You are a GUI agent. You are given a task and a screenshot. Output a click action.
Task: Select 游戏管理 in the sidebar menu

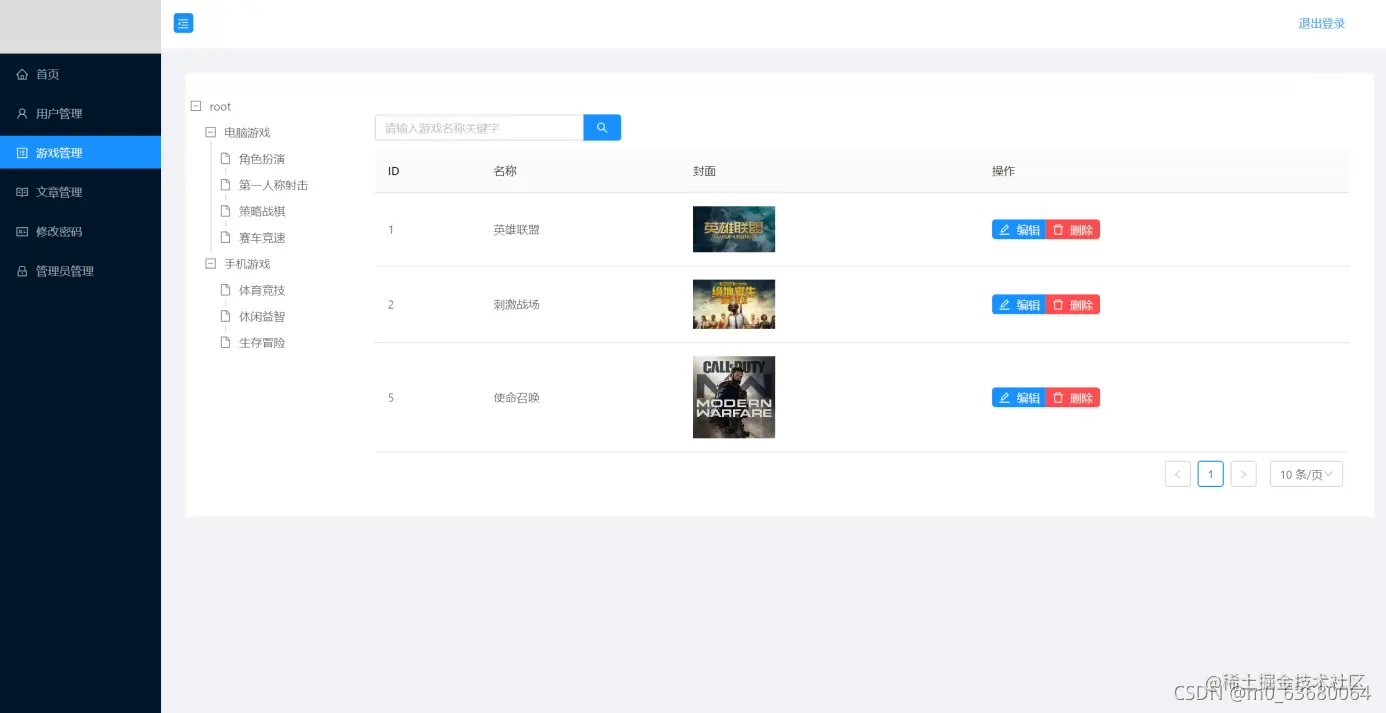pyautogui.click(x=55, y=152)
